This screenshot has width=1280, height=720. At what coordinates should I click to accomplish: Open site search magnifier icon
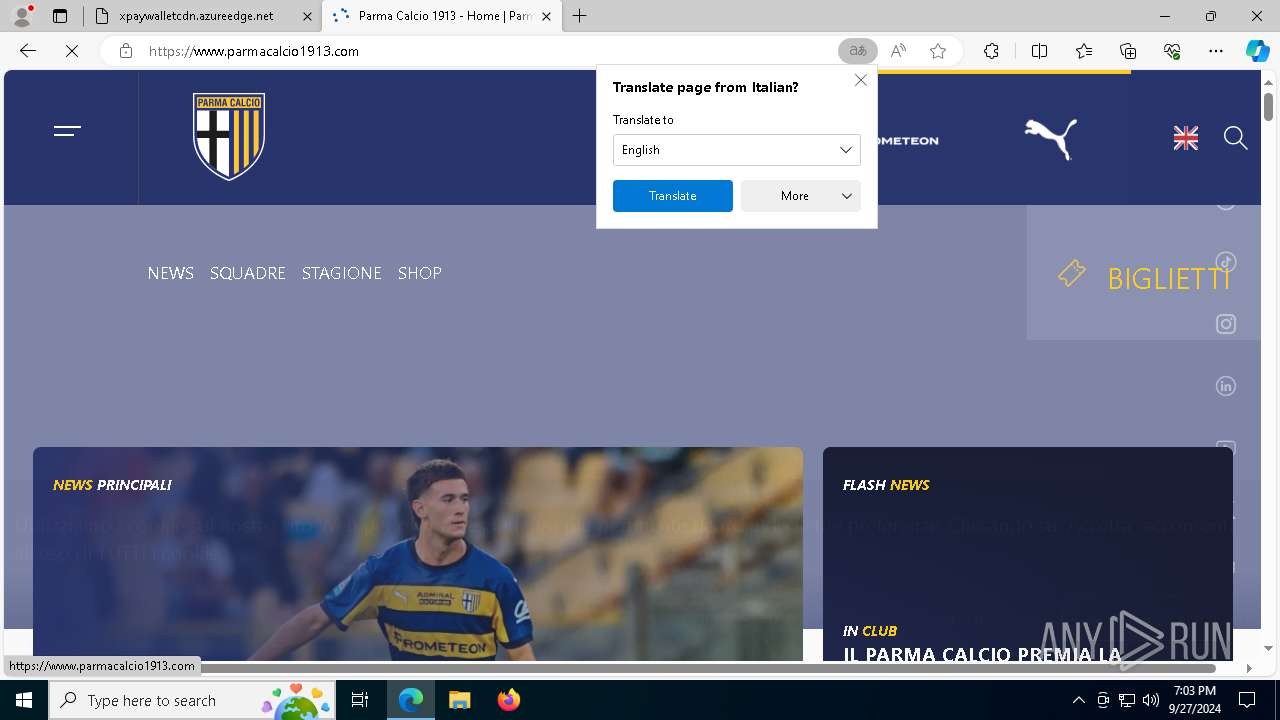point(1236,138)
